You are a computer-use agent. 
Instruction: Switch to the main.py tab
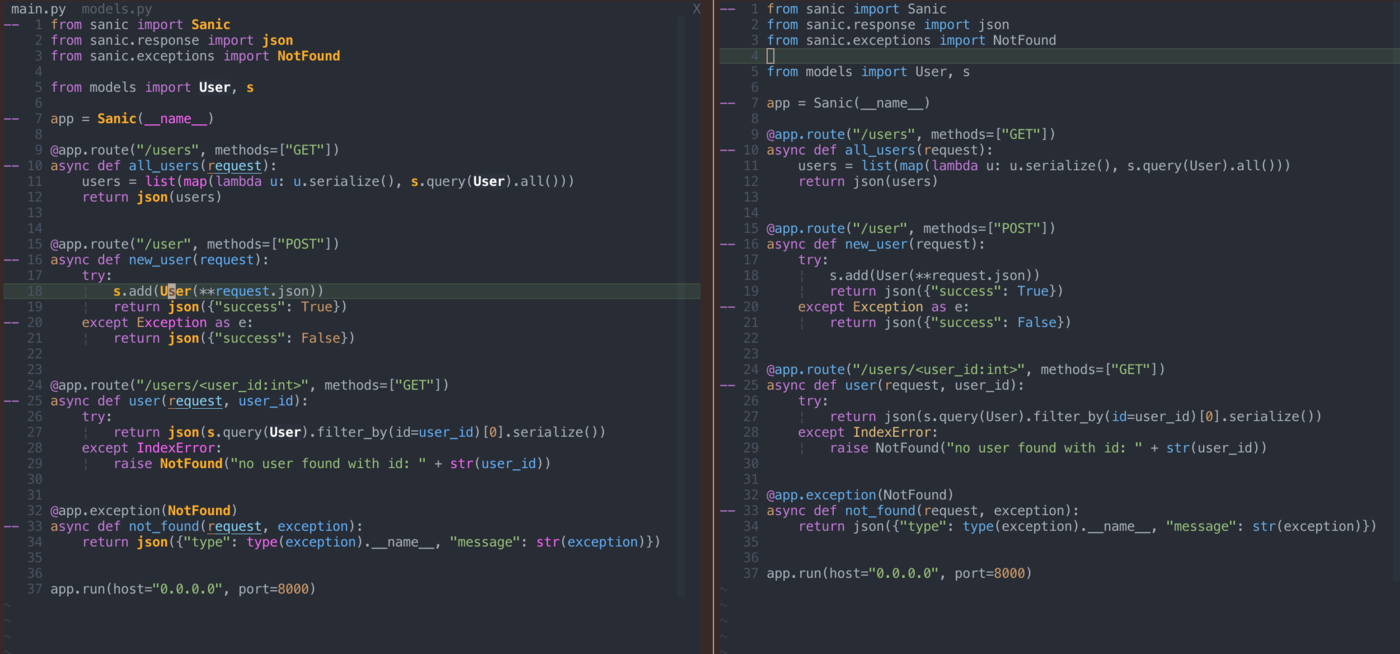(x=38, y=9)
